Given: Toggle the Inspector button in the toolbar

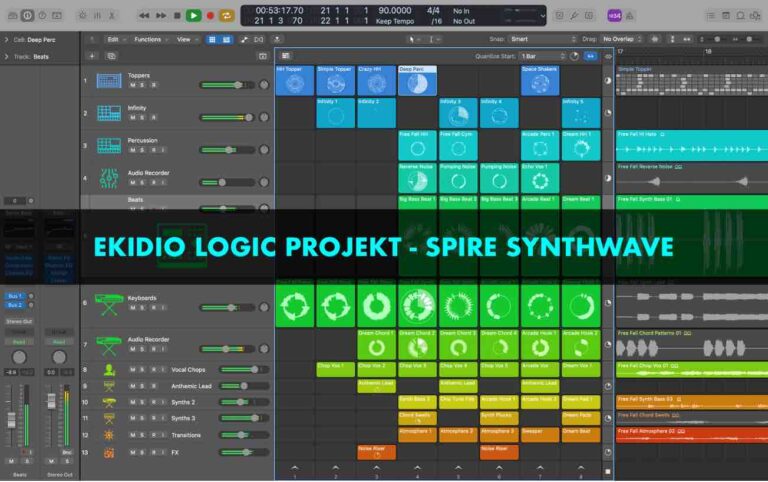Looking at the screenshot, I should (27, 16).
